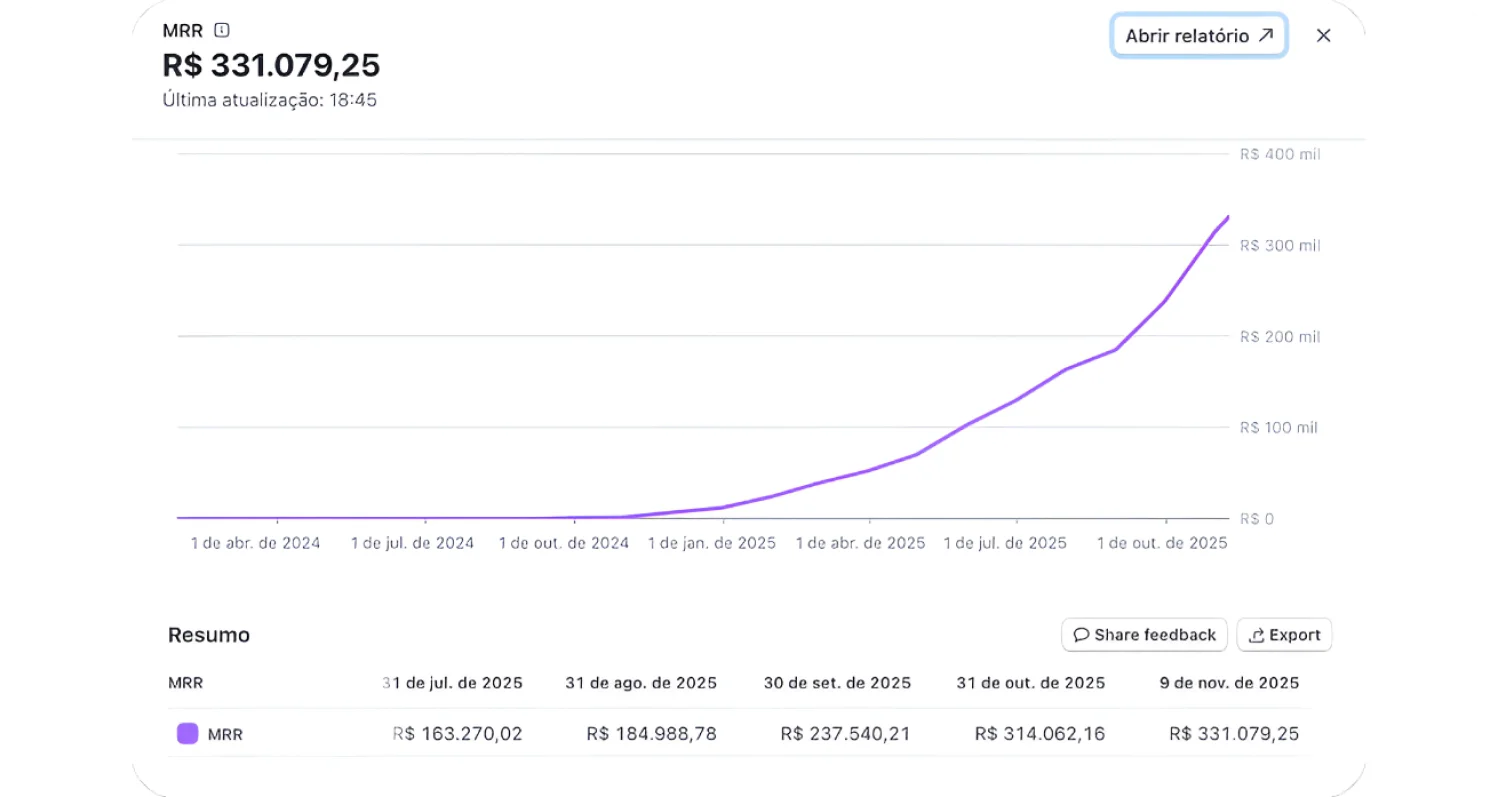Click the 1 de jan. de 2025 axis label
This screenshot has width=1497, height=797.
click(711, 543)
